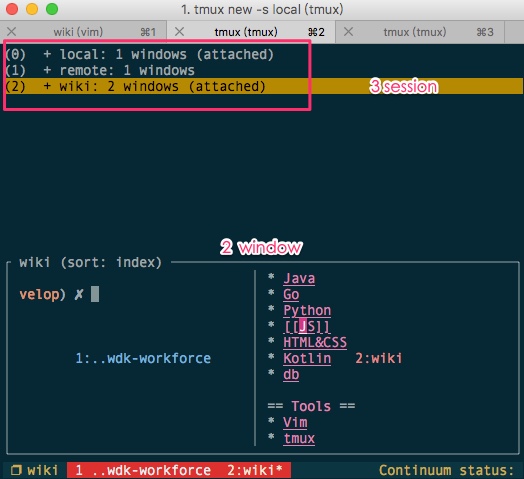Open the Kotlin wiki link
Screen dimensions: 524x479
307,358
